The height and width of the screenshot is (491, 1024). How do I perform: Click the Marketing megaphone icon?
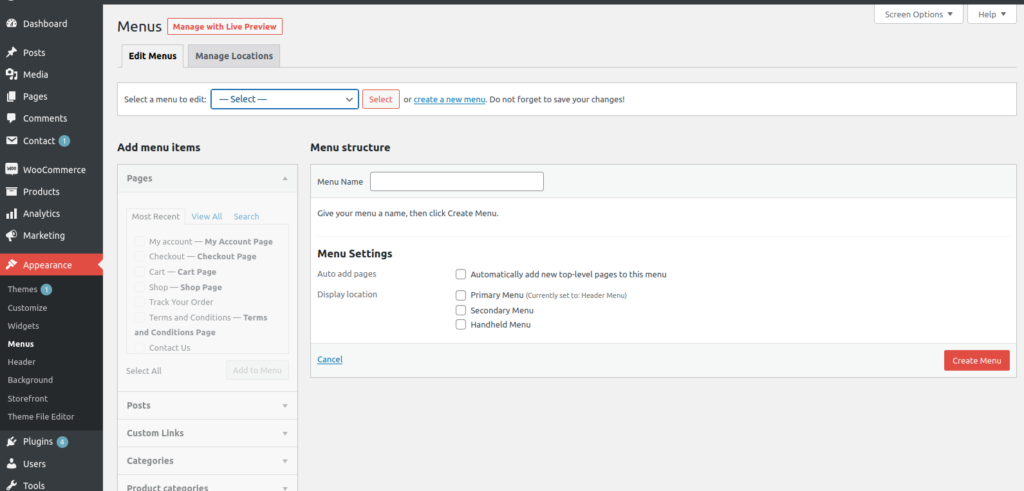click(12, 235)
